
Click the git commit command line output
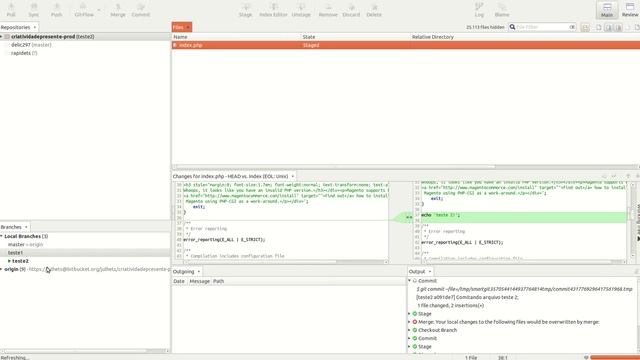pos(524,289)
